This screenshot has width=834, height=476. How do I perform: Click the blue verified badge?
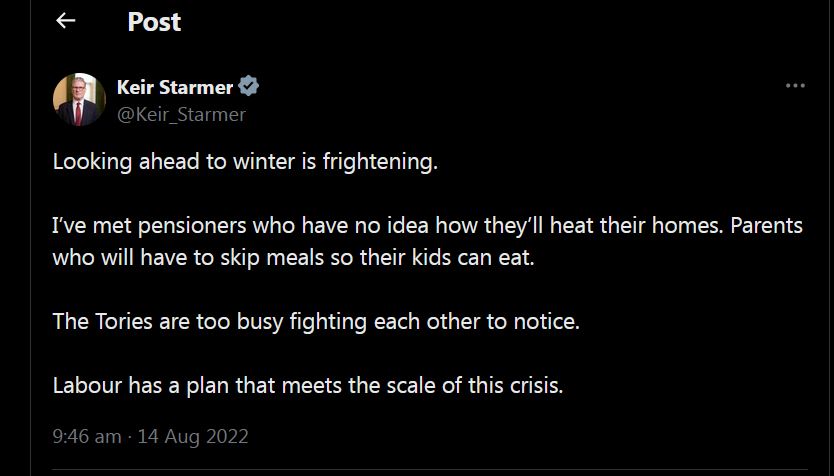click(x=249, y=87)
